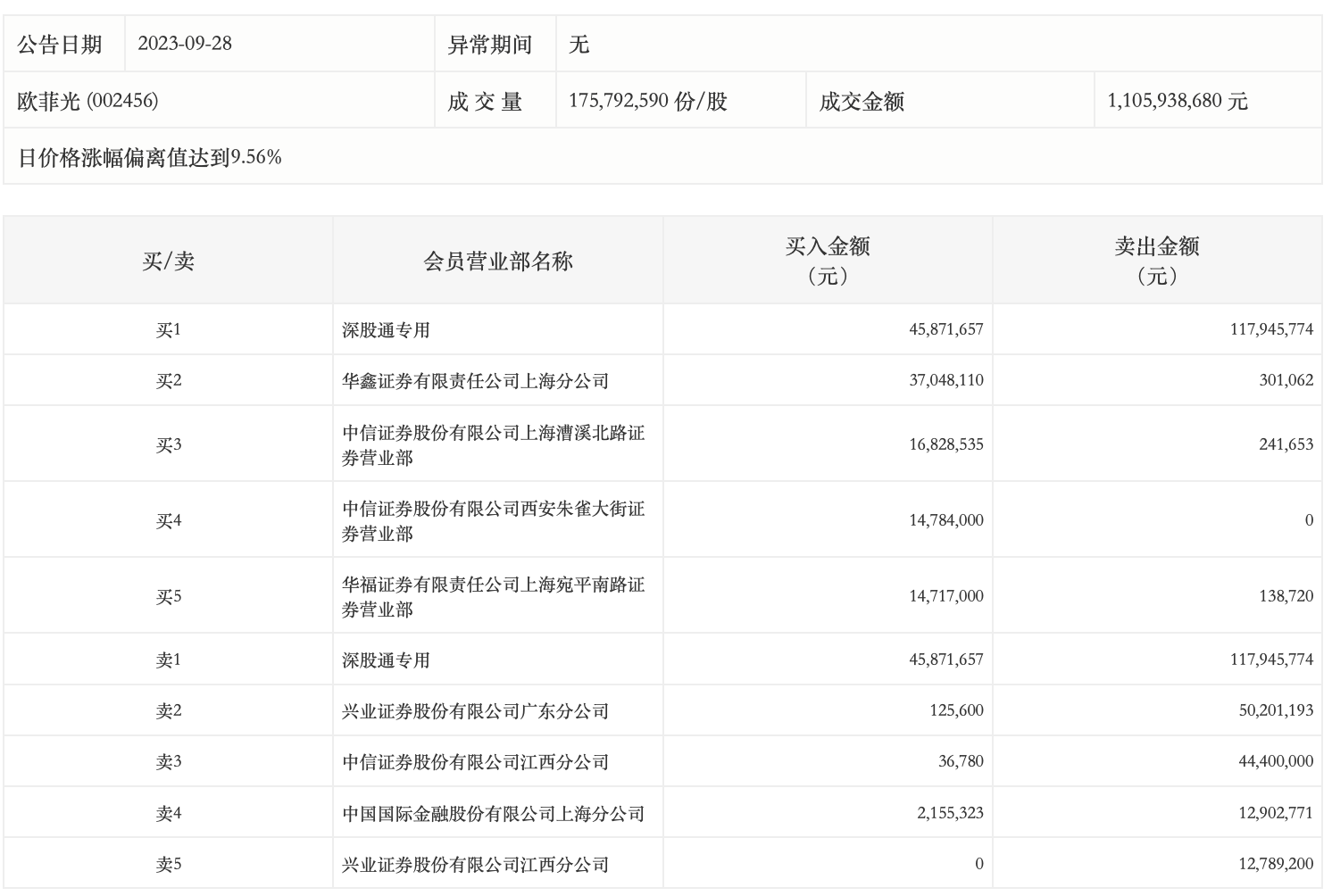The width and height of the screenshot is (1332, 896).
Task: Select 中信证券 上海漕溪北路证券营业部 entry
Action: [493, 445]
